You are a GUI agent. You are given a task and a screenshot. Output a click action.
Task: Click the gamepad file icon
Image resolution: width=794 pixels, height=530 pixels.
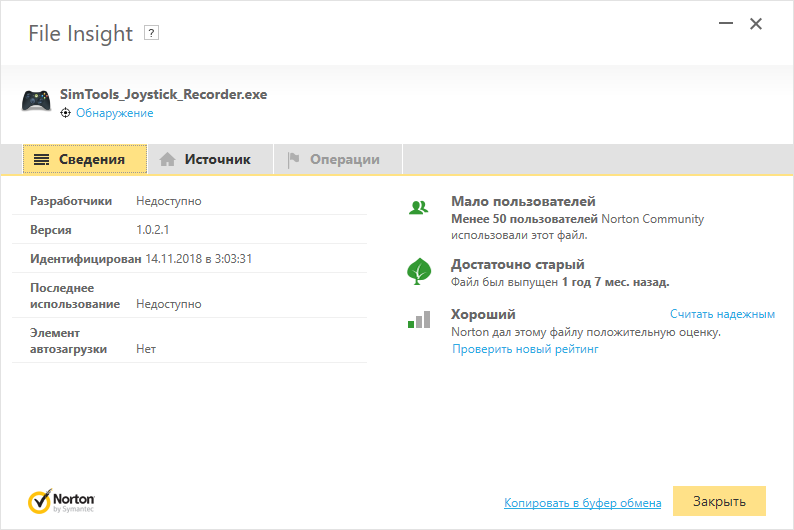click(x=37, y=100)
